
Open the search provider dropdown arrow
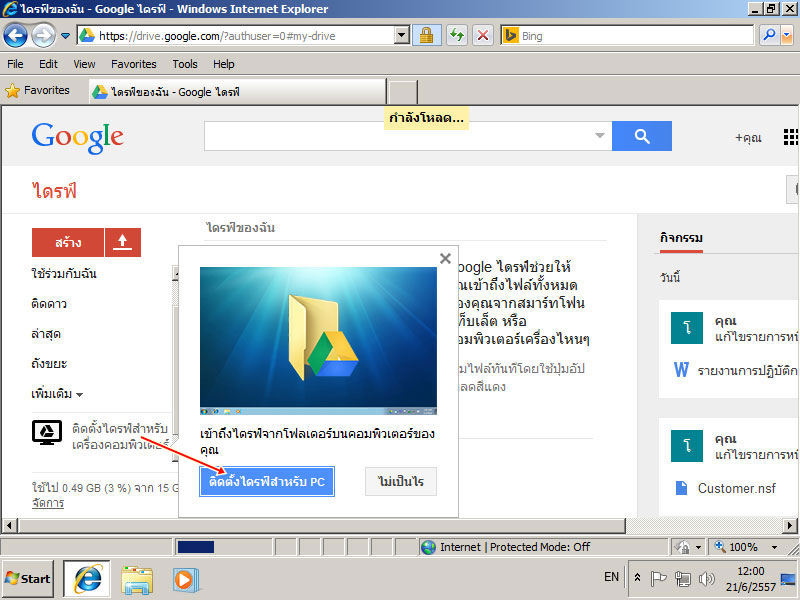click(x=787, y=36)
